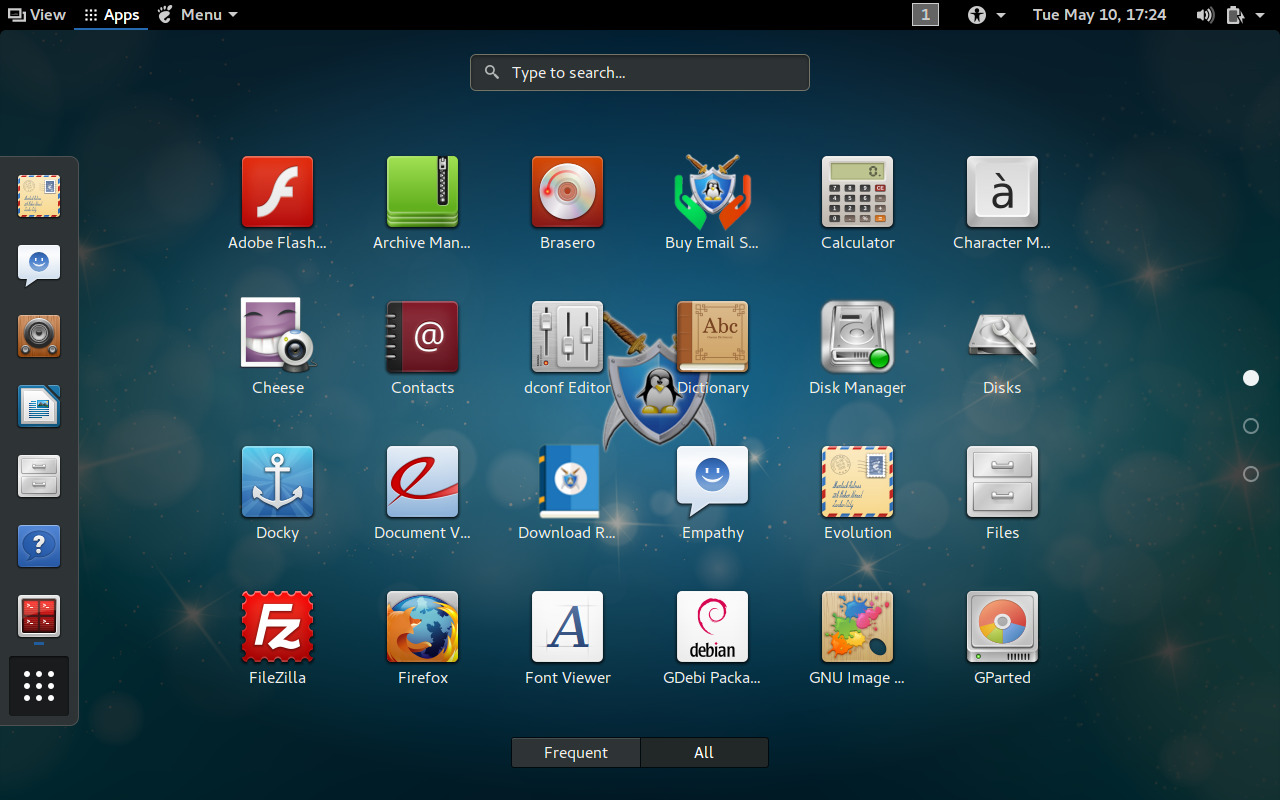Open Document Viewer
The image size is (1280, 800).
[x=422, y=482]
